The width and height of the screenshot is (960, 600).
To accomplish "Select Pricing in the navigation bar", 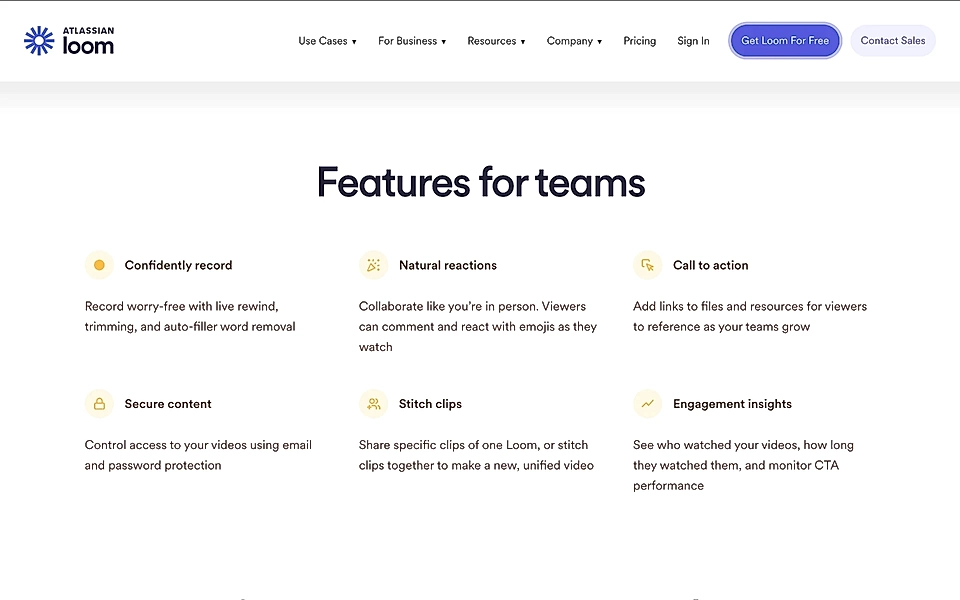I will (639, 41).
